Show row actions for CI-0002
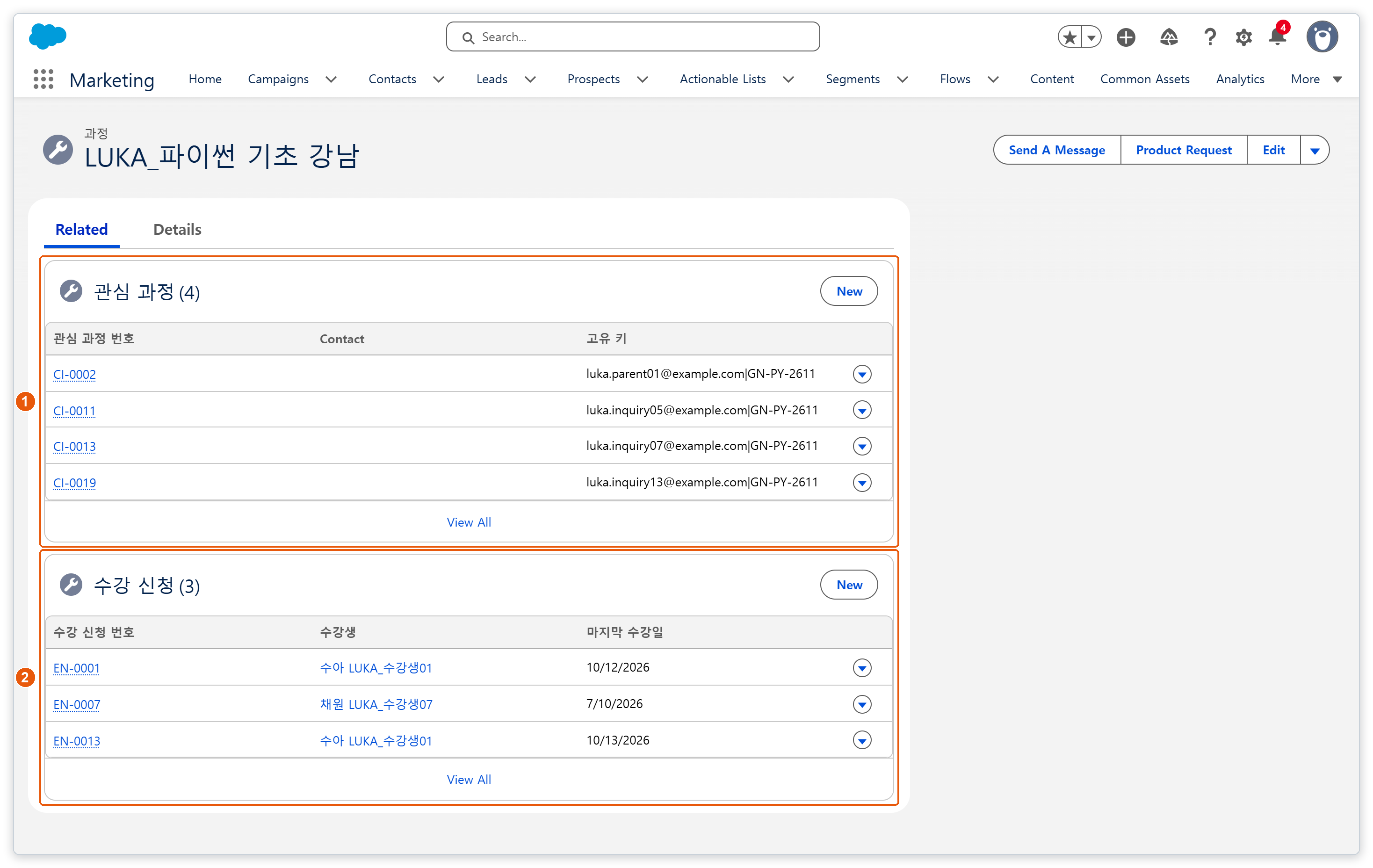1373x868 pixels. (x=862, y=374)
